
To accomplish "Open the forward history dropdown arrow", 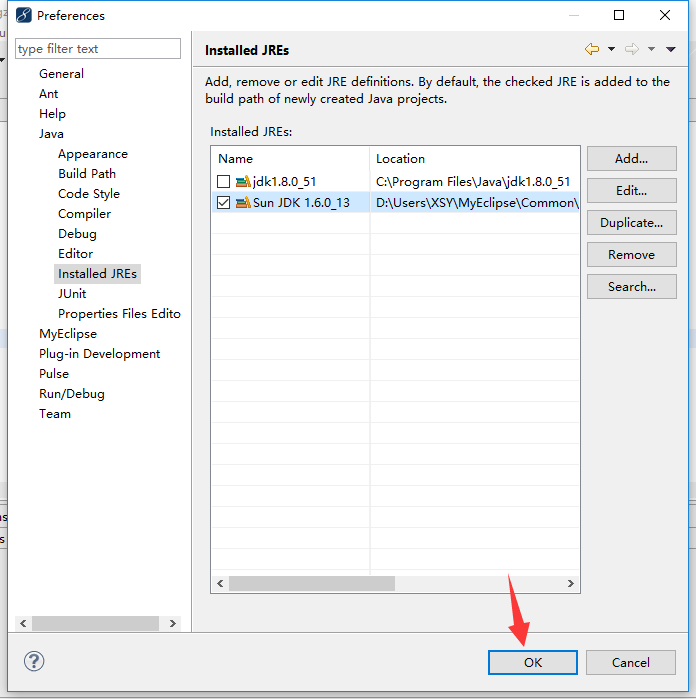I will (651, 49).
